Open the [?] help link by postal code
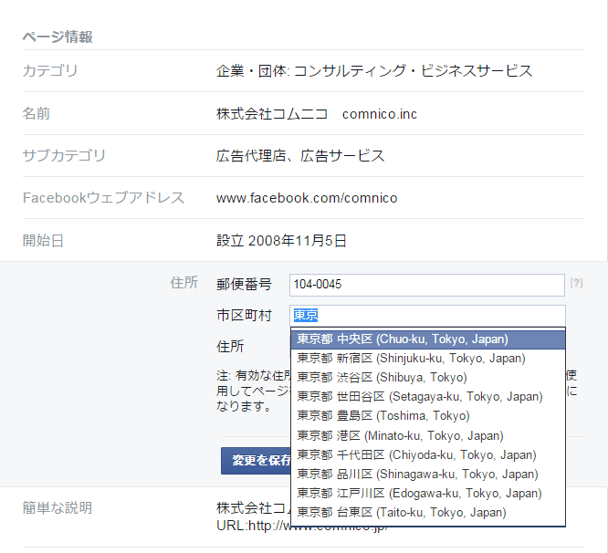The height and width of the screenshot is (553, 608). tap(576, 283)
